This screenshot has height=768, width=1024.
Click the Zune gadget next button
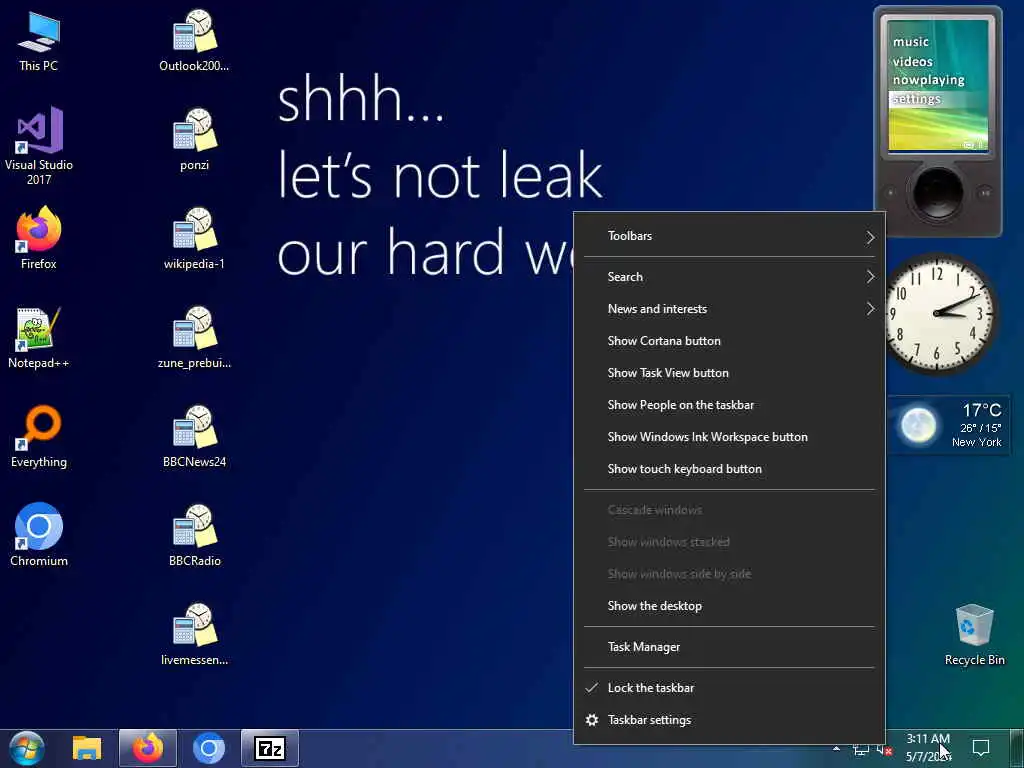click(x=985, y=193)
